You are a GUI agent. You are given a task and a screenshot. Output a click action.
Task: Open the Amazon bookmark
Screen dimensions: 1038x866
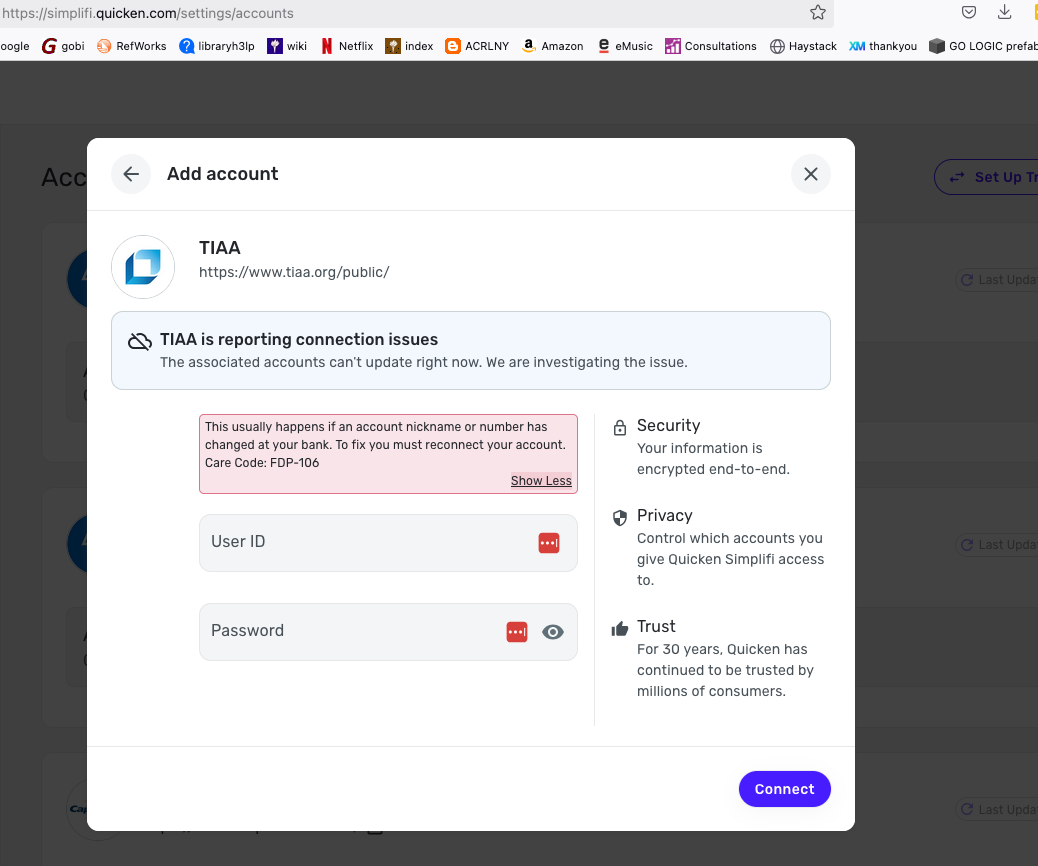(x=552, y=45)
